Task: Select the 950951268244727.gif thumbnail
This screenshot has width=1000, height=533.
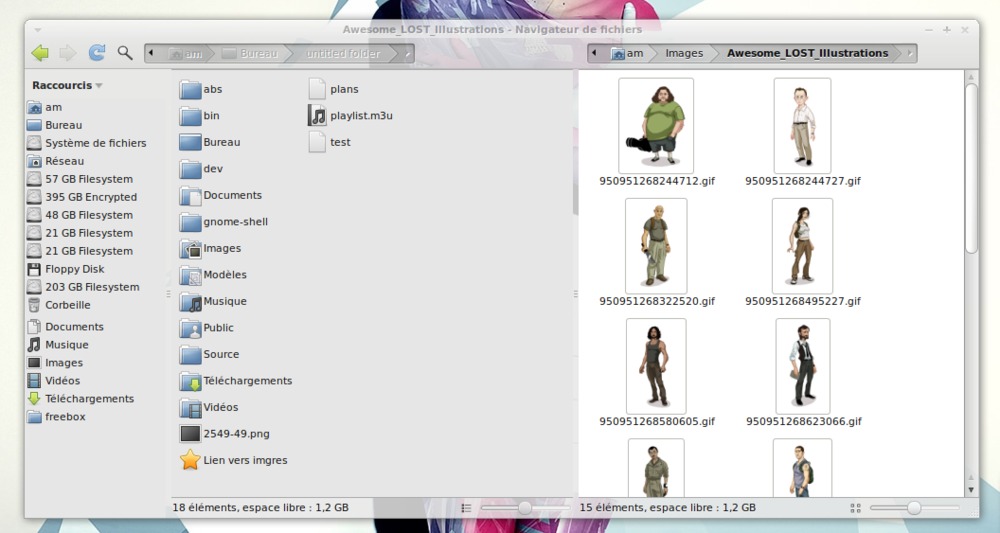Action: pyautogui.click(x=802, y=126)
